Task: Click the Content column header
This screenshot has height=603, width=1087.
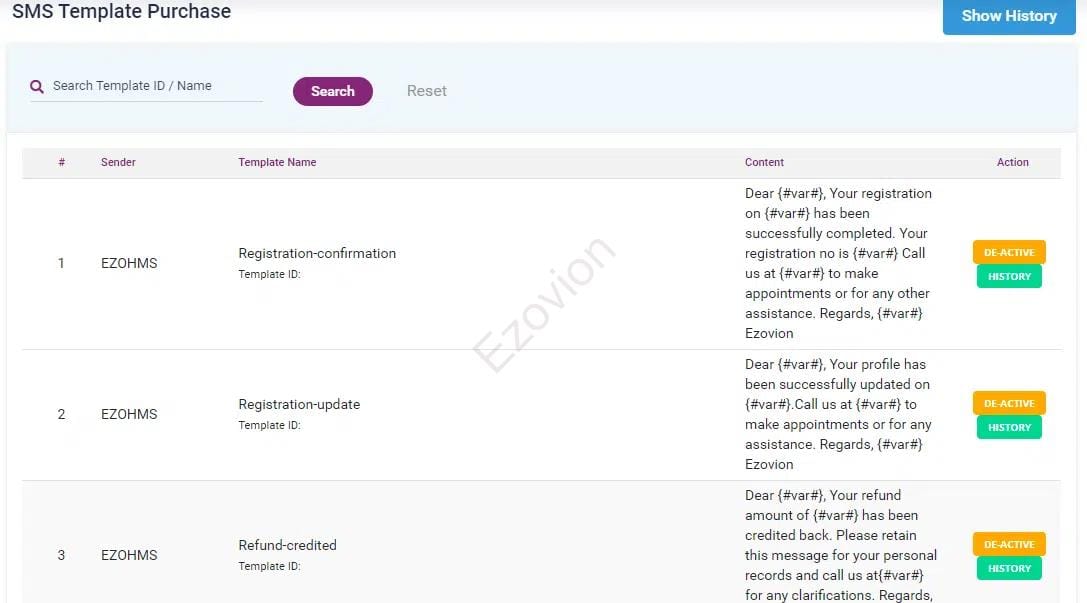Action: pos(764,162)
